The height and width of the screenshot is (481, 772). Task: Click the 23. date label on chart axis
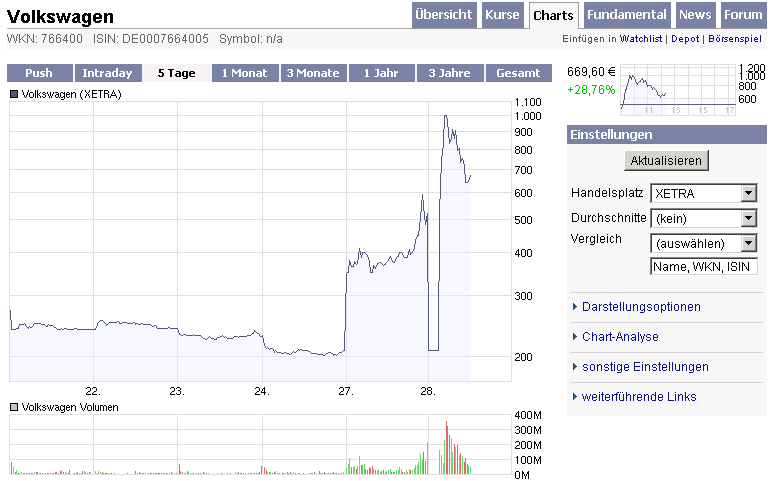[177, 391]
